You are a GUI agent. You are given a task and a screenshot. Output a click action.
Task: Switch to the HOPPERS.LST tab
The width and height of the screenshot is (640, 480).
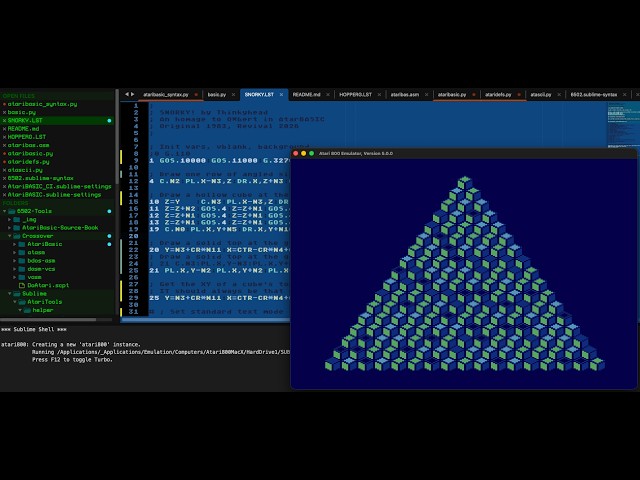356,95
